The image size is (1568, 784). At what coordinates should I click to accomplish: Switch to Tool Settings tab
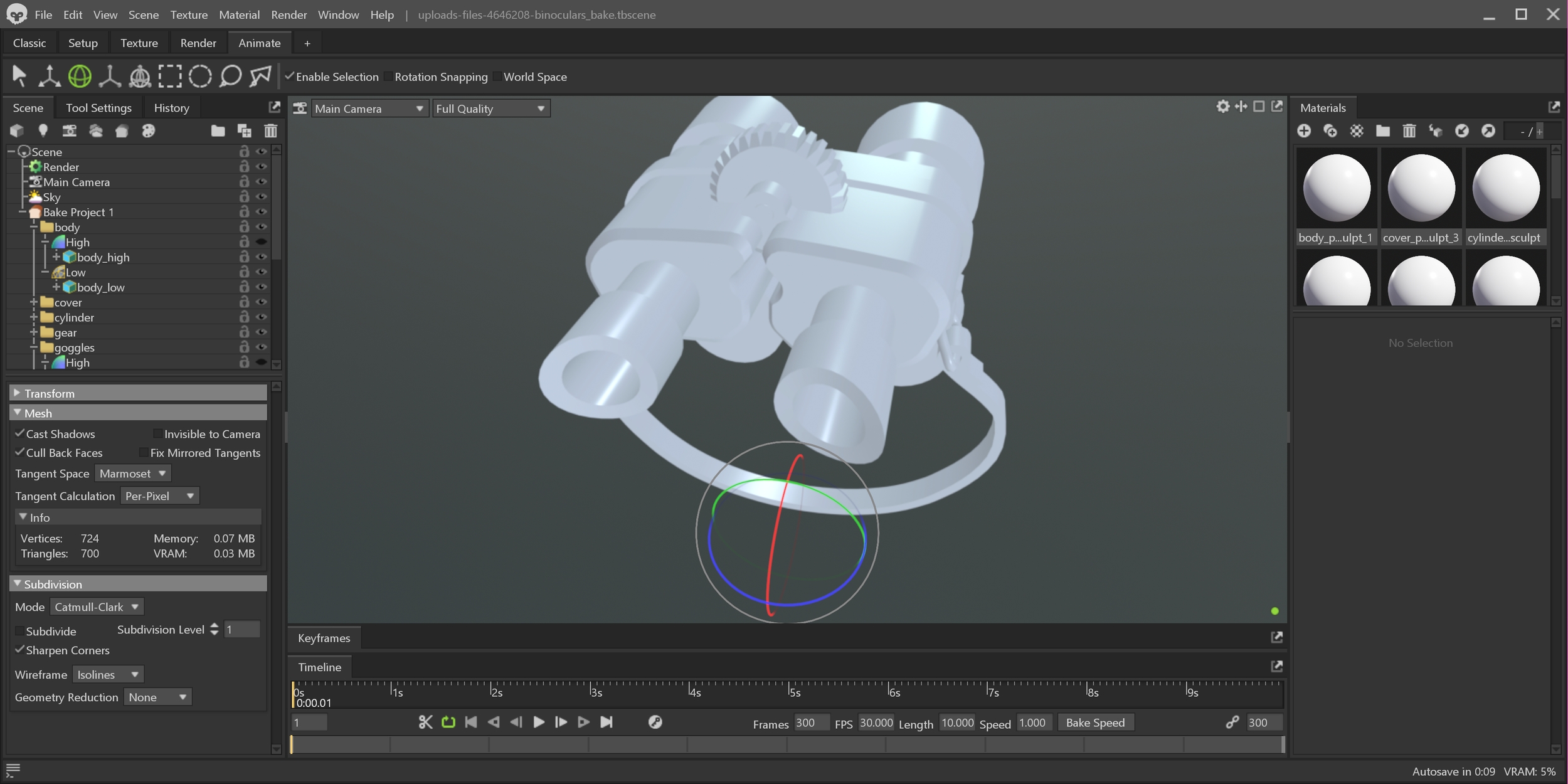(98, 108)
